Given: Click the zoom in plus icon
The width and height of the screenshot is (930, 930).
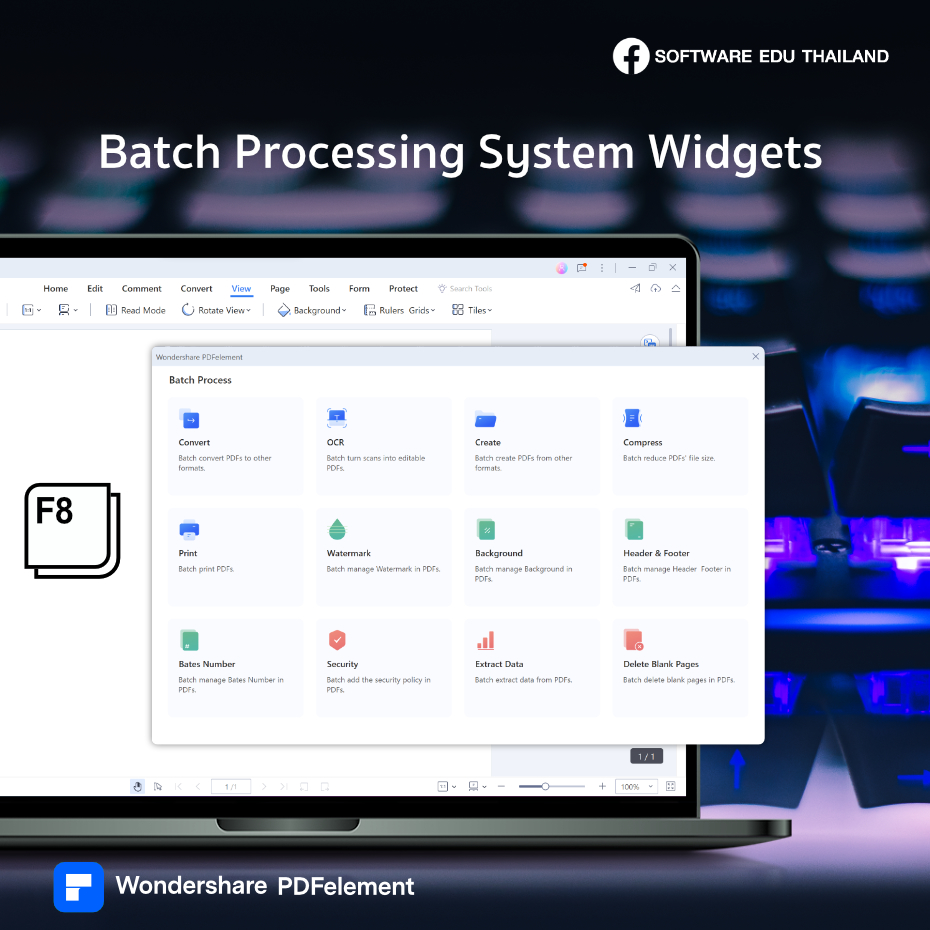Looking at the screenshot, I should click(602, 786).
